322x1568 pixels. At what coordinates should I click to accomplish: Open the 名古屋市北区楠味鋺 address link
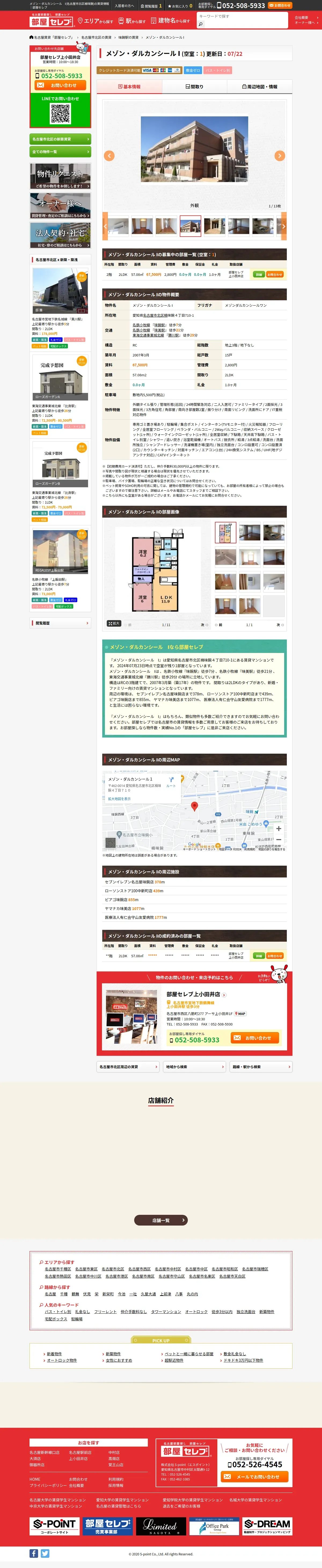[x=155, y=315]
